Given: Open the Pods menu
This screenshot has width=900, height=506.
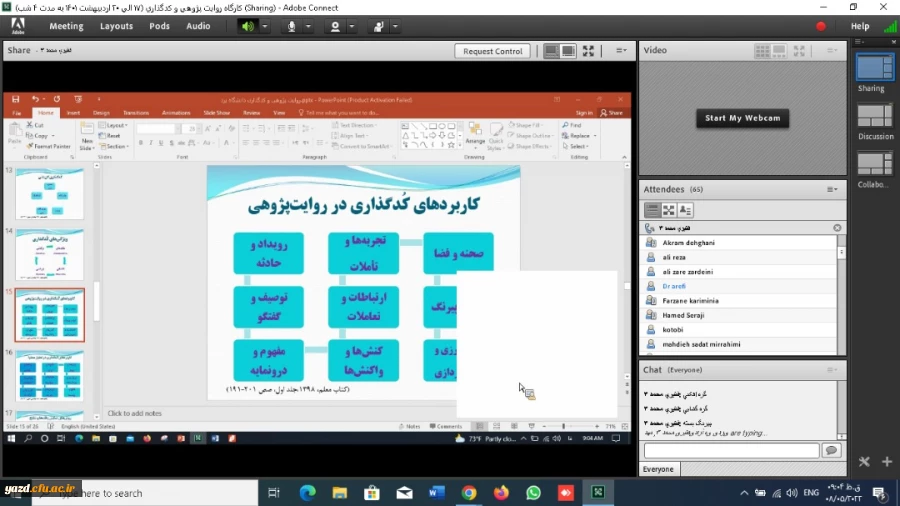Looking at the screenshot, I should (x=159, y=26).
